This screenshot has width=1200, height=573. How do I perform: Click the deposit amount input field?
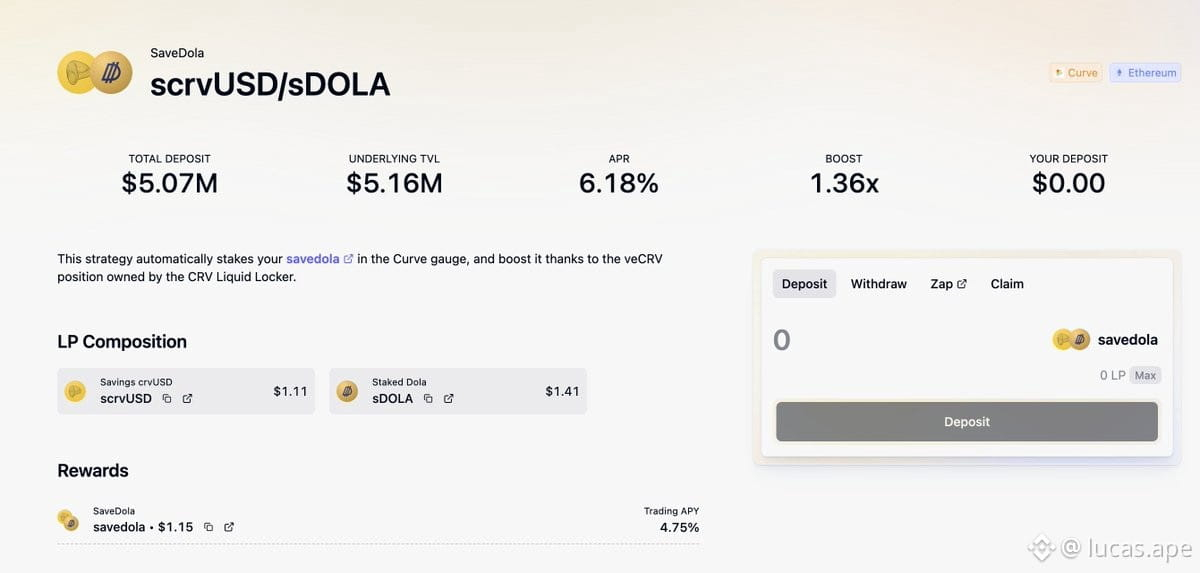900,340
